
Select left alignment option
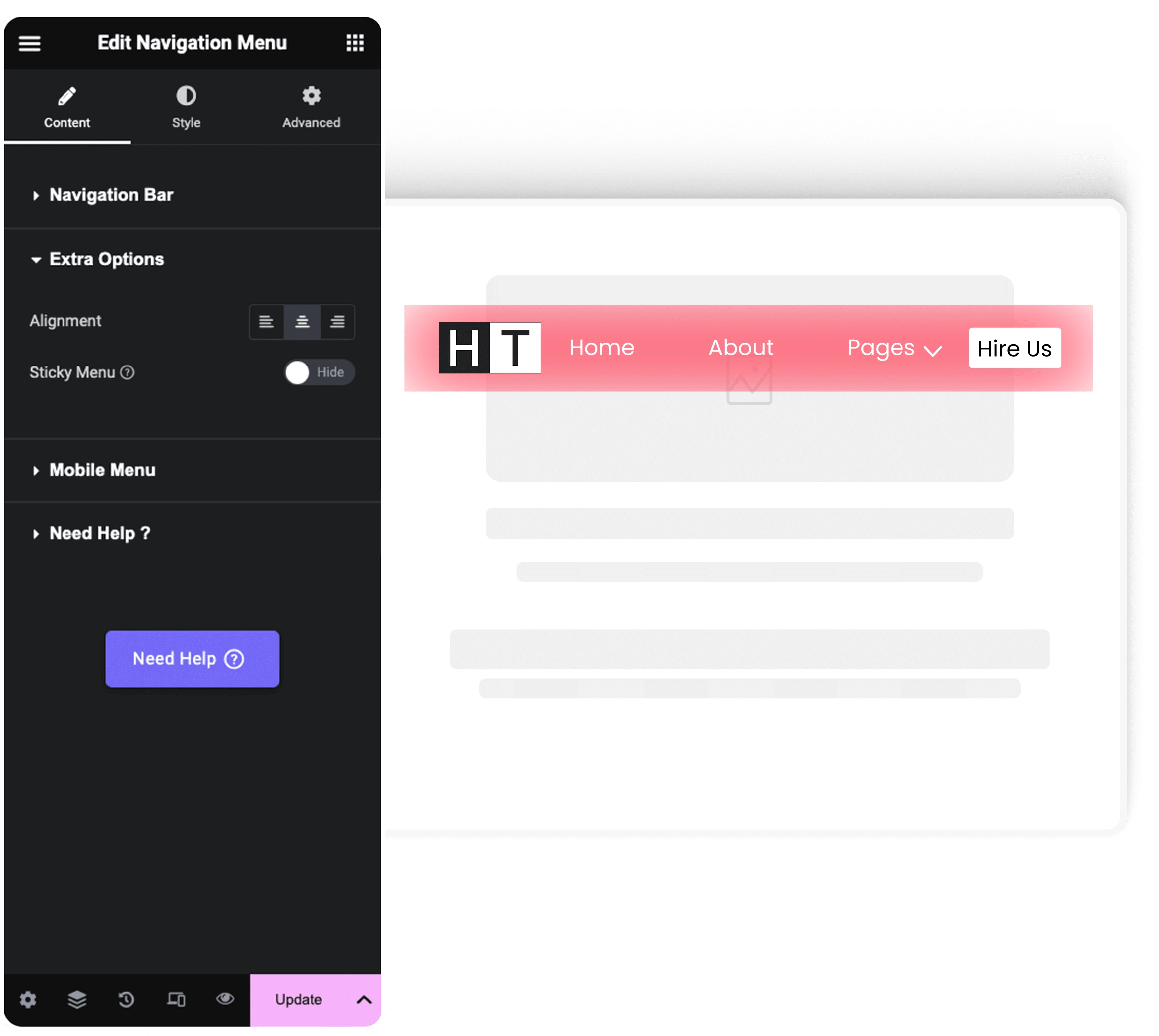pos(266,322)
